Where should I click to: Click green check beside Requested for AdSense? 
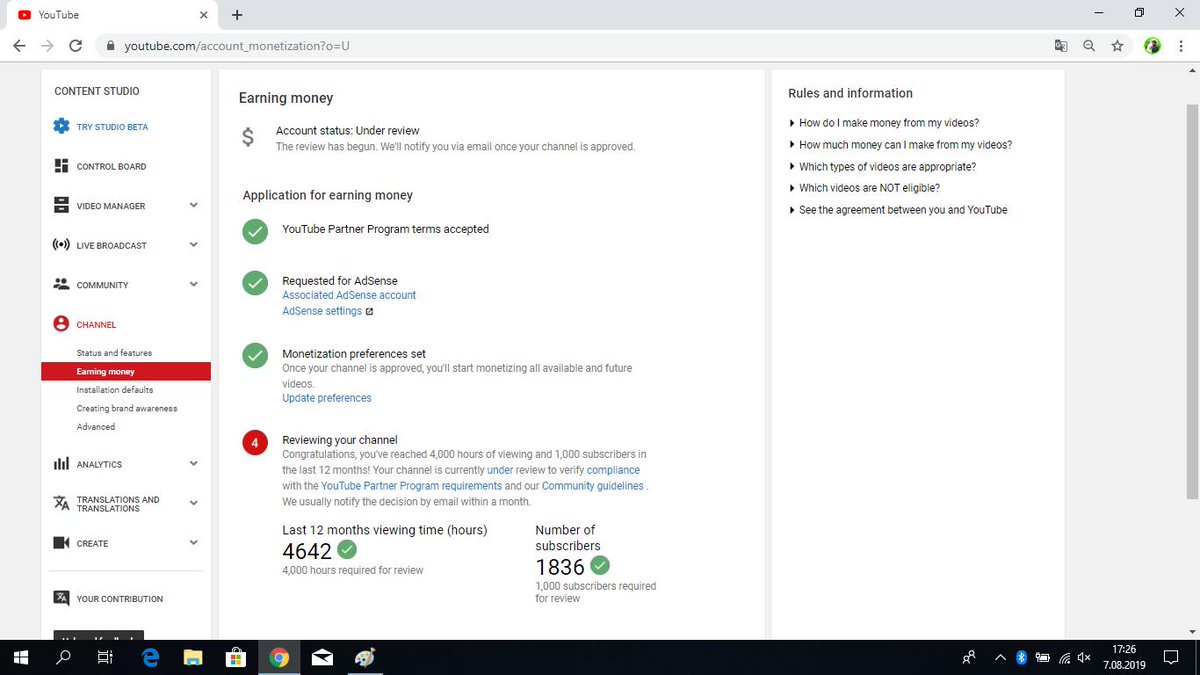(x=255, y=283)
